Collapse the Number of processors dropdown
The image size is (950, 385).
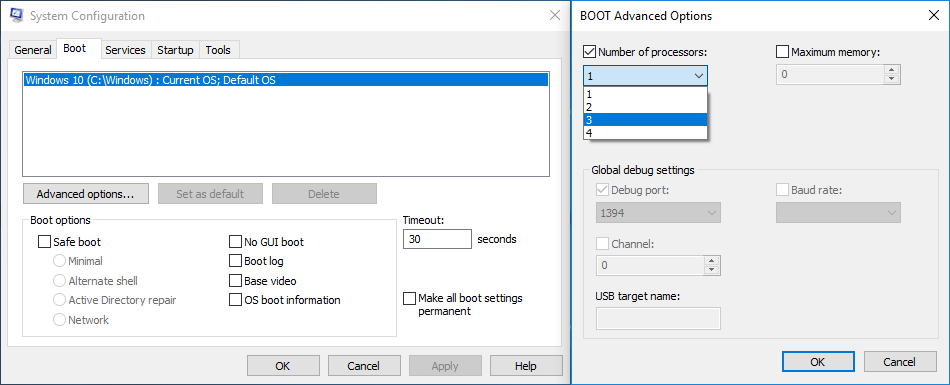click(699, 76)
